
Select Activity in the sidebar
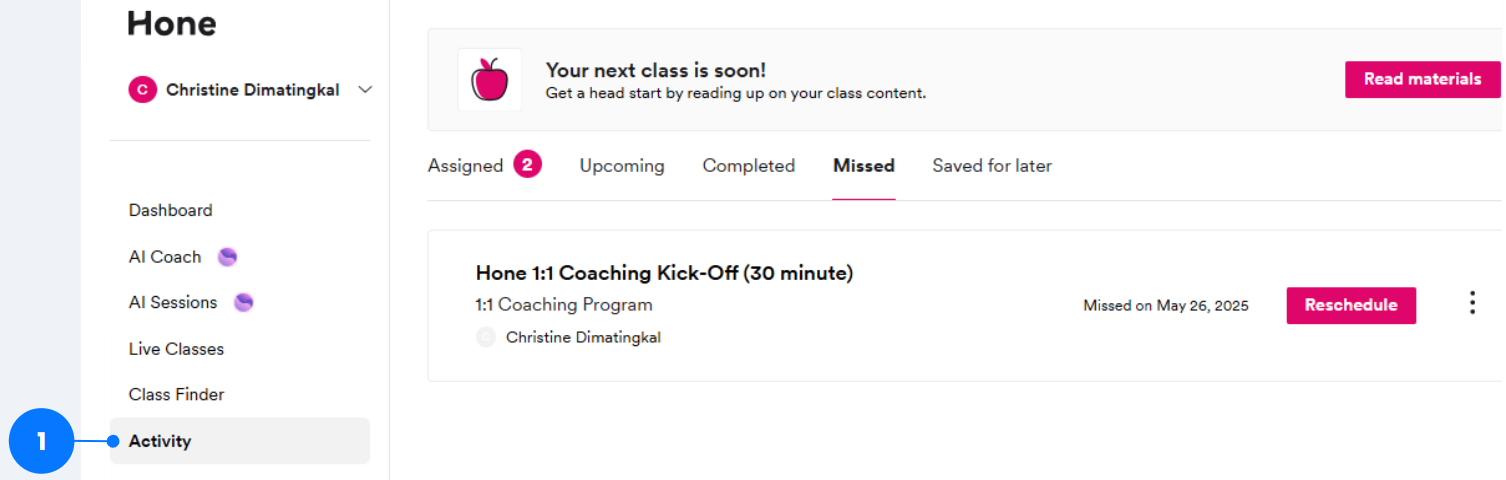point(160,441)
